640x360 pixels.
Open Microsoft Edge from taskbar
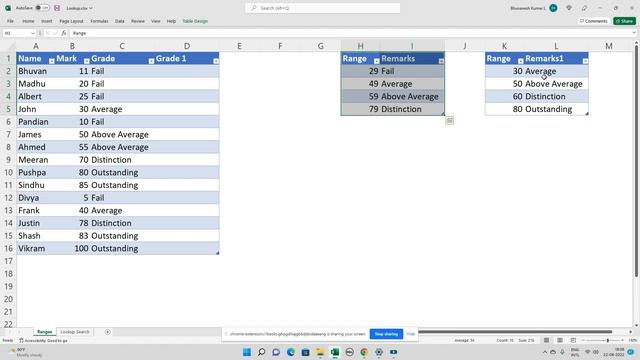(x=291, y=352)
